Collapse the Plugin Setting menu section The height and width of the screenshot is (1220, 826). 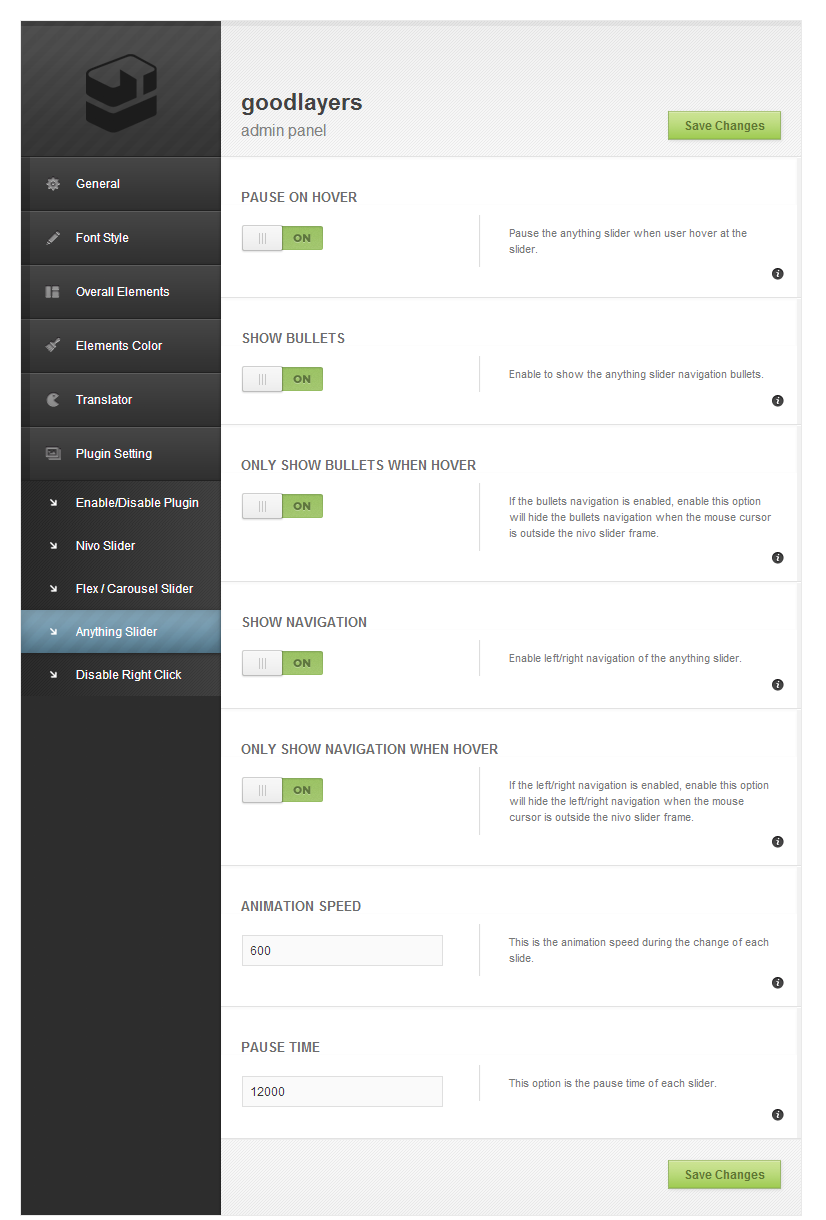point(114,454)
